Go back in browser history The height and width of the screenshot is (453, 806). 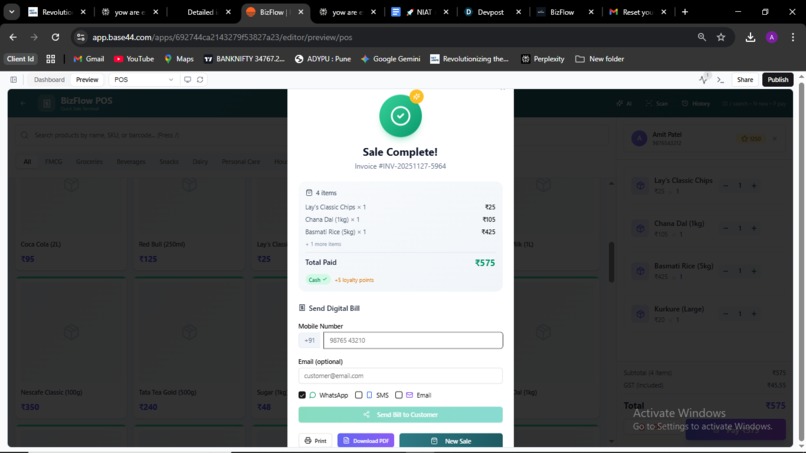pyautogui.click(x=13, y=37)
